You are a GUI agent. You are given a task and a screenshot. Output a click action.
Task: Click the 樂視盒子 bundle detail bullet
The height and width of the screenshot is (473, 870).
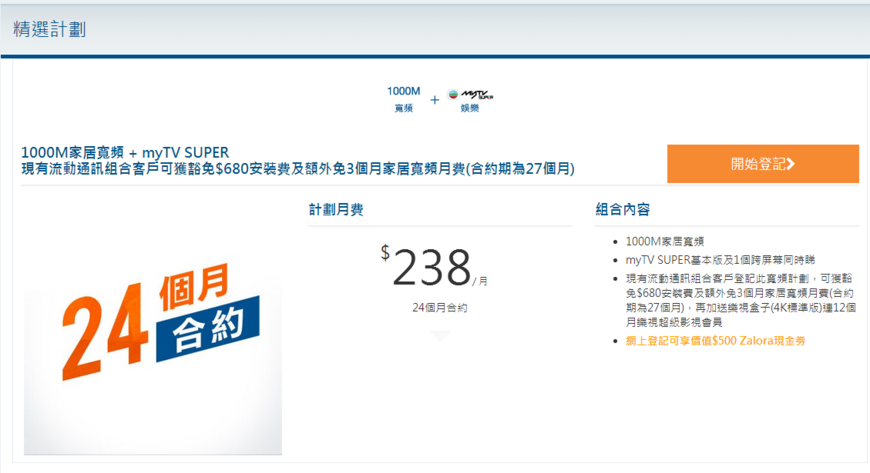[741, 300]
